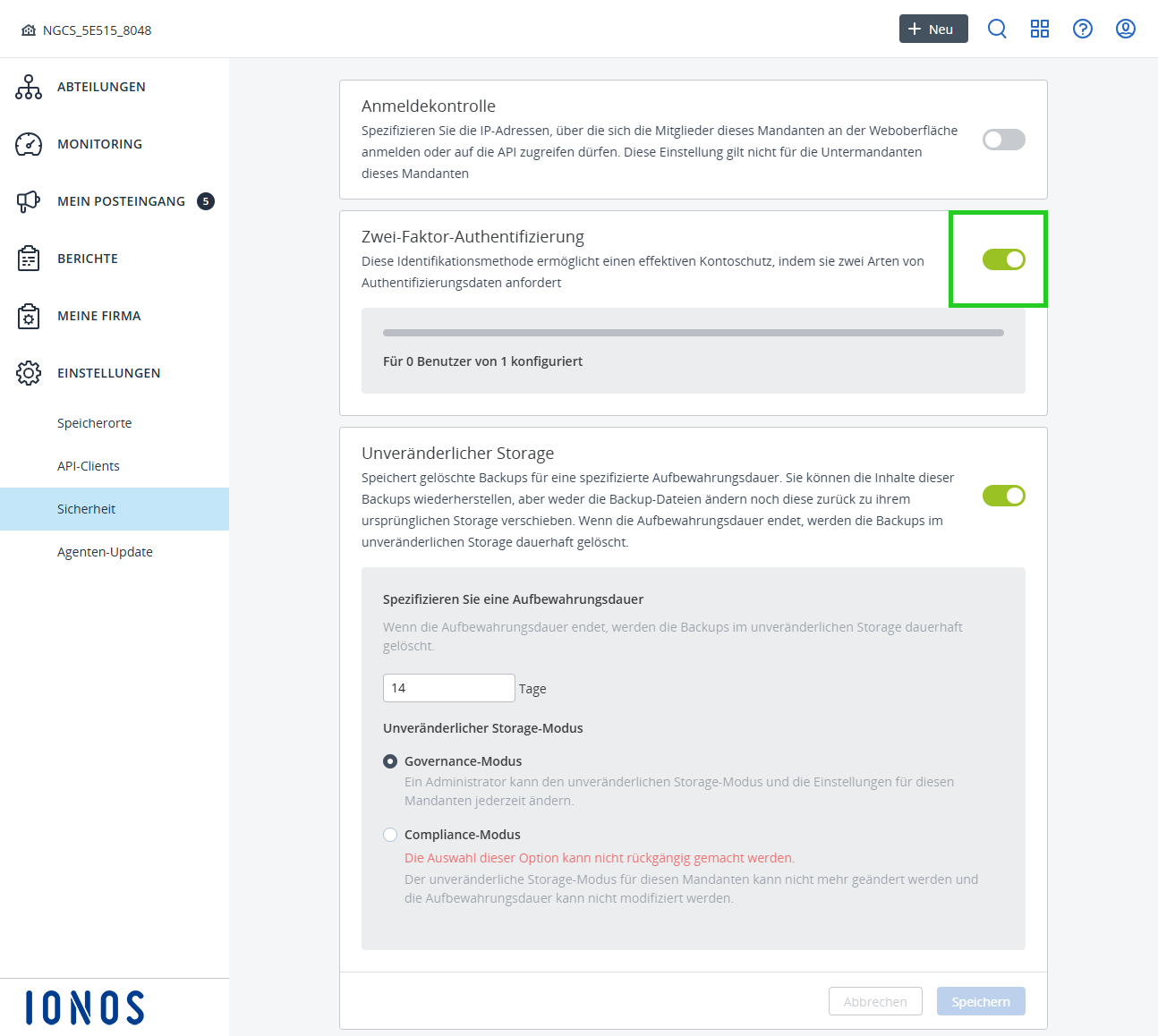Open the user account icon
Viewport: 1158px width, 1036px height.
click(x=1125, y=29)
